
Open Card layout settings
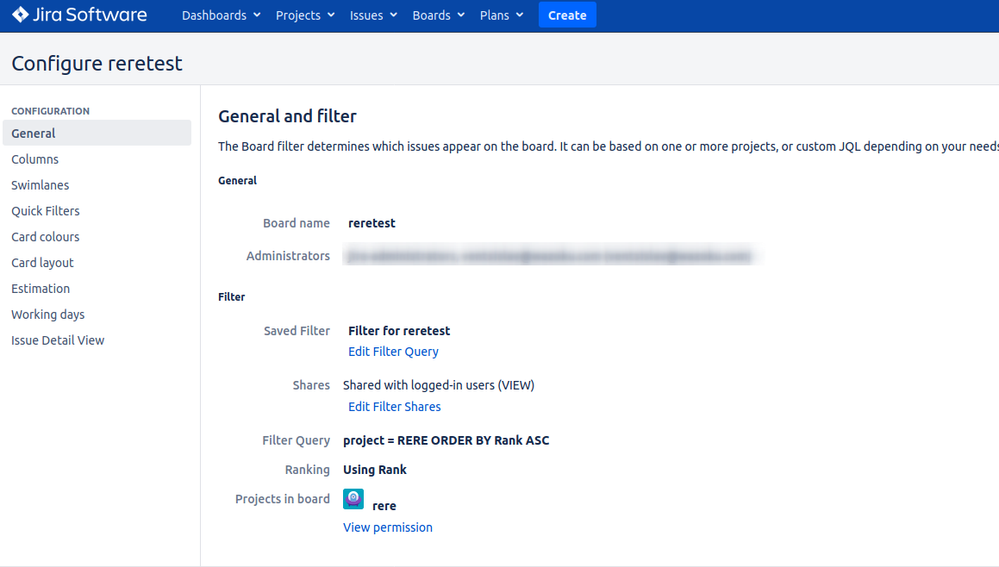coord(42,262)
